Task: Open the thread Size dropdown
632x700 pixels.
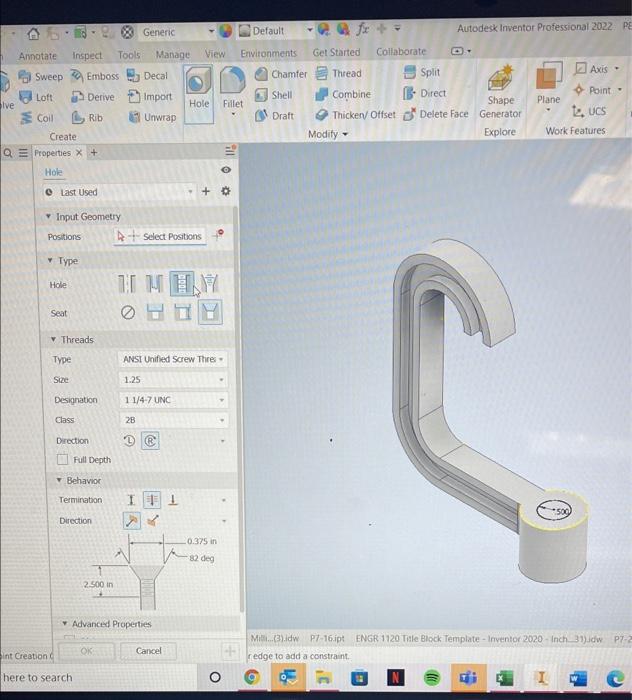Action: (x=173, y=379)
